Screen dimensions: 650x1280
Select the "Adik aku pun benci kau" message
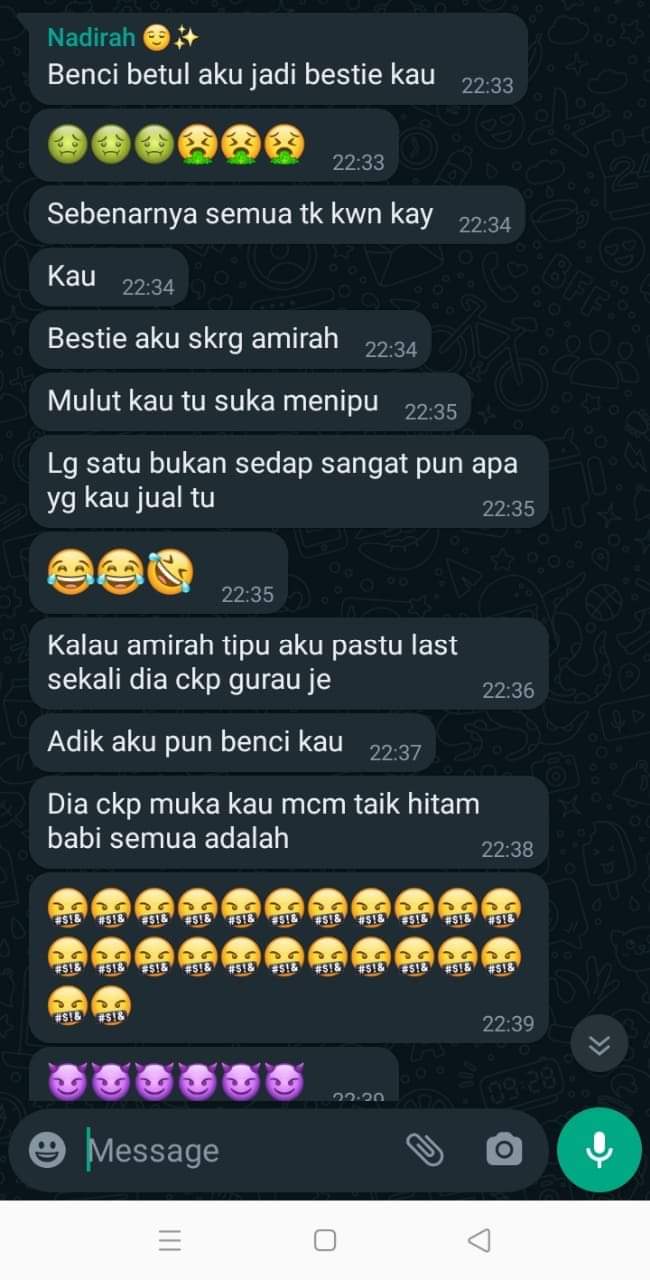(x=232, y=743)
